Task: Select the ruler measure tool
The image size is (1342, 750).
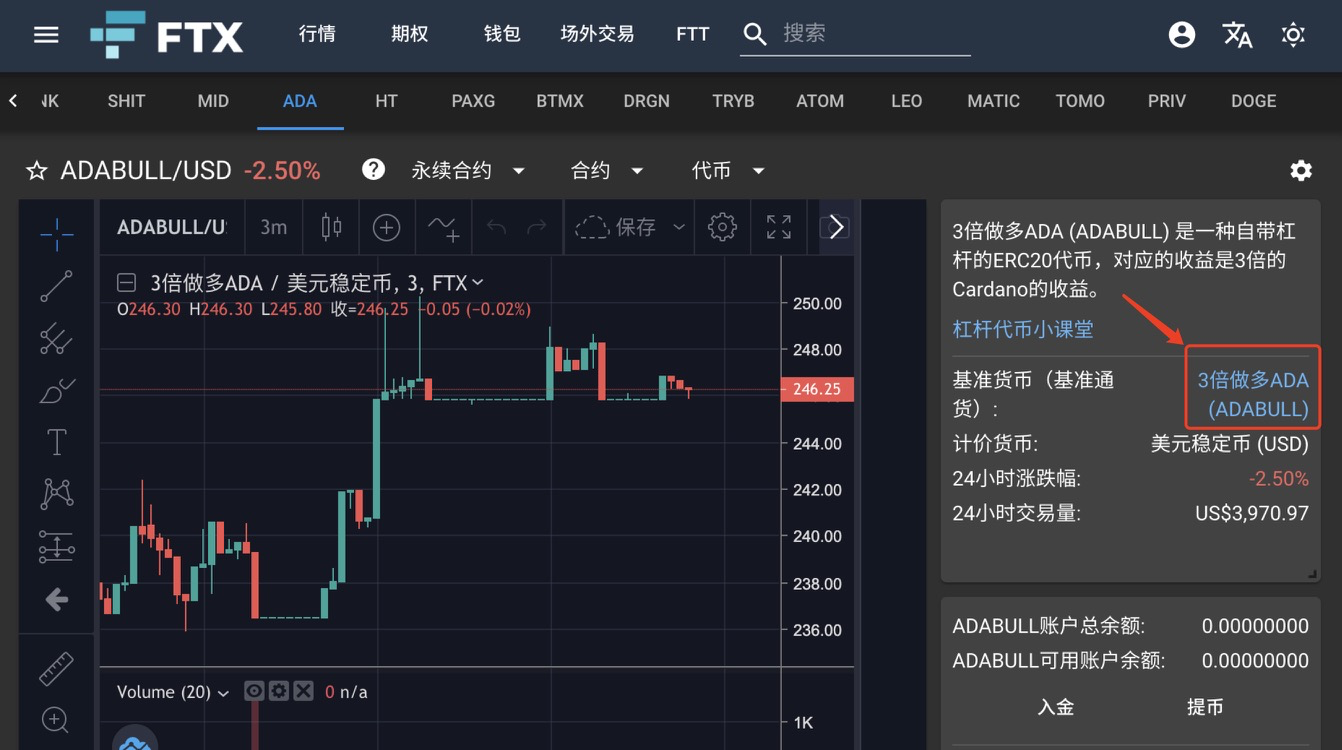Action: 57,669
